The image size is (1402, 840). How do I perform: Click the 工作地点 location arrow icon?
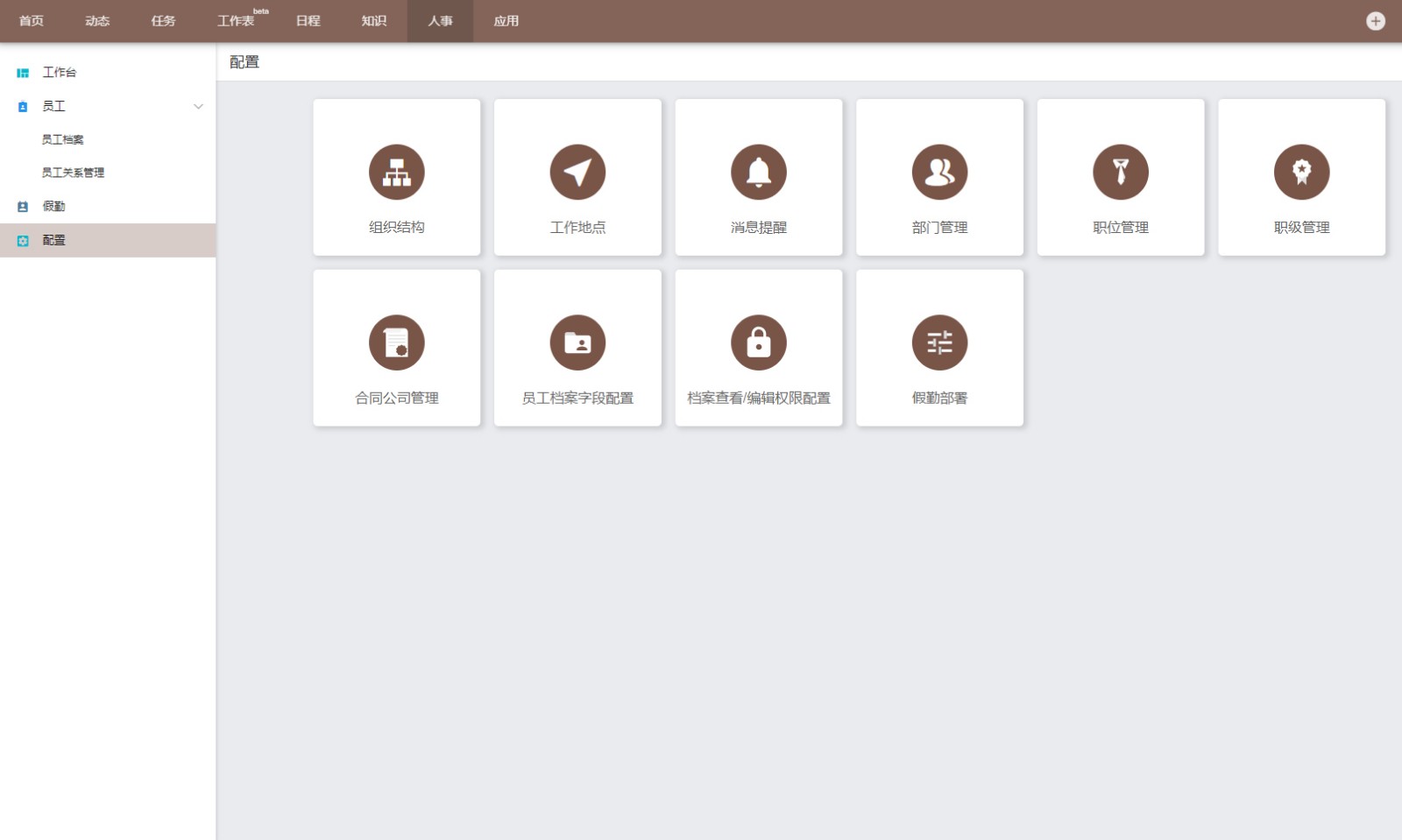577,172
